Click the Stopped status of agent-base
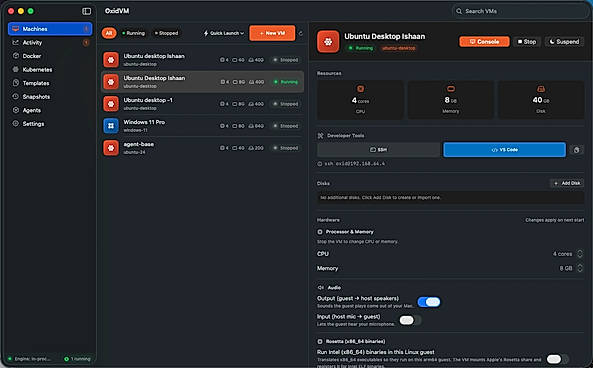 click(x=286, y=148)
